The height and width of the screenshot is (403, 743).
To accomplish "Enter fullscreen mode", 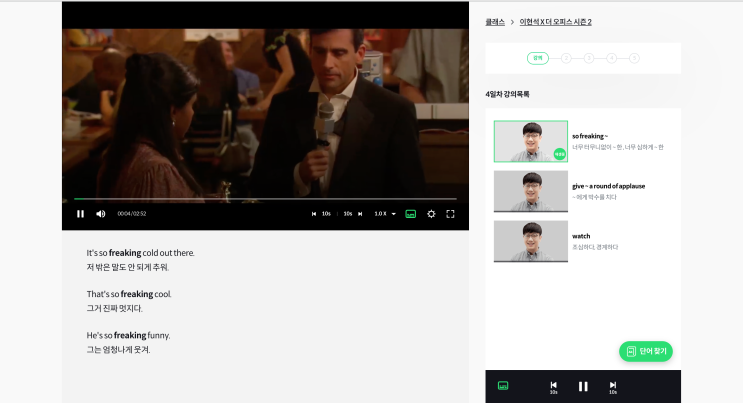I will tap(451, 214).
